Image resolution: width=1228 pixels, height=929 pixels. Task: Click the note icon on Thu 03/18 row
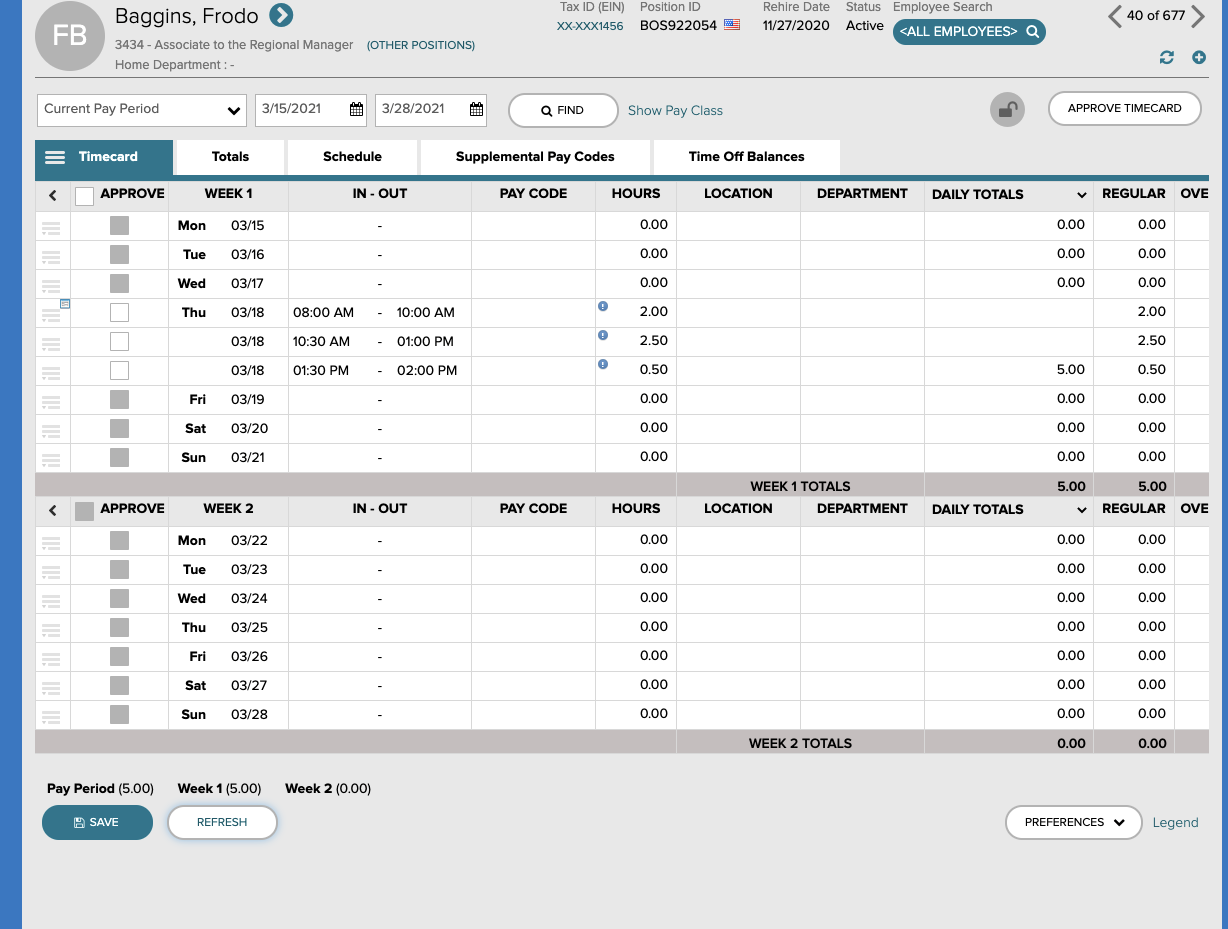pos(65,303)
